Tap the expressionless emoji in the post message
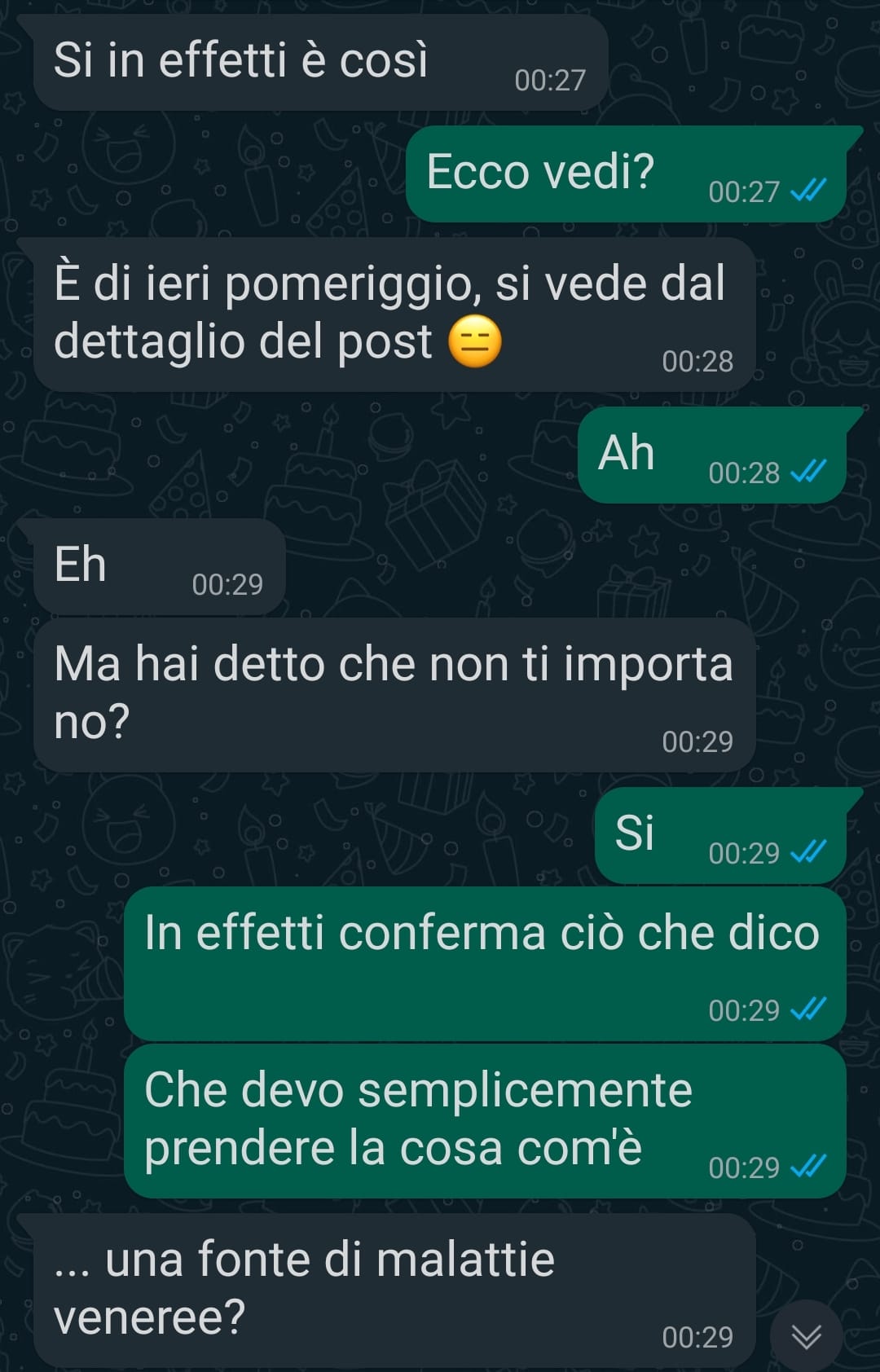 (x=475, y=341)
